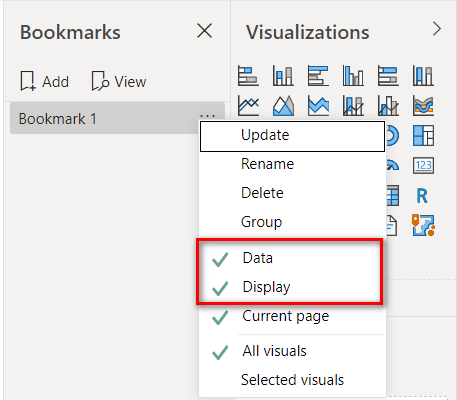Select the All visuals option
Image resolution: width=457 pixels, height=400 pixels.
click(x=292, y=351)
